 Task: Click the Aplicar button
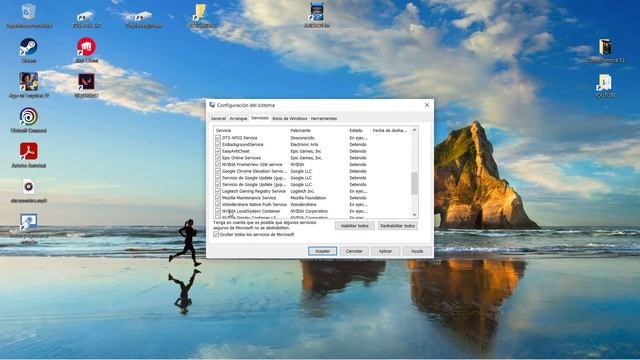(385, 251)
